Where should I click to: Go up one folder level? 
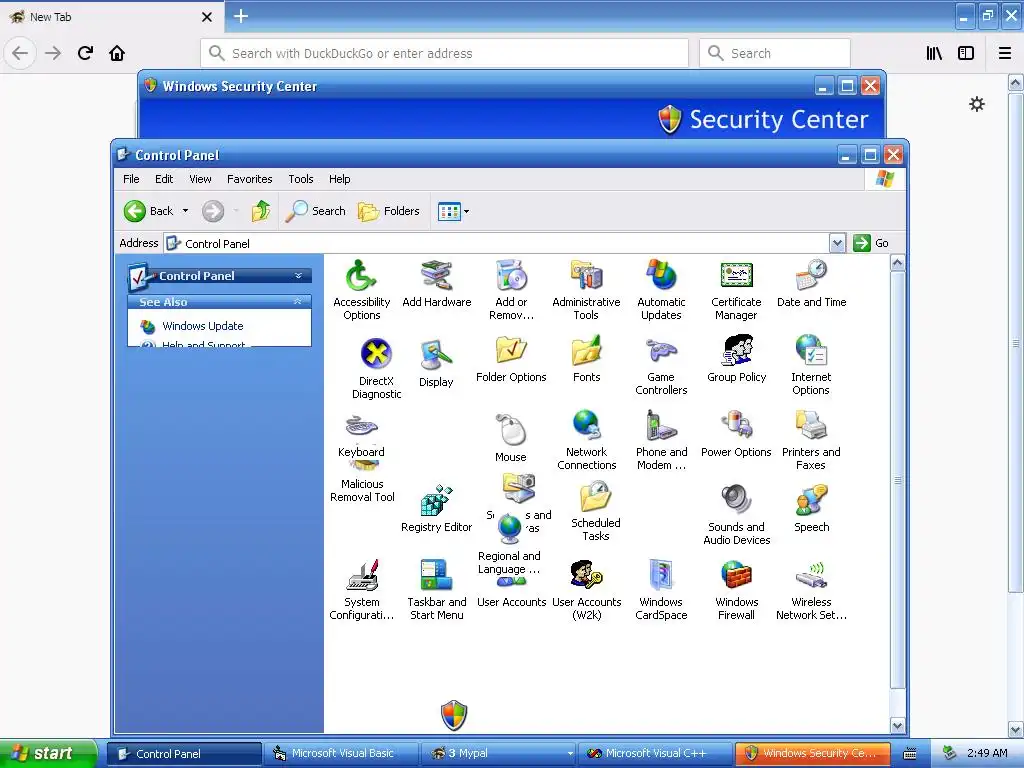coord(261,211)
